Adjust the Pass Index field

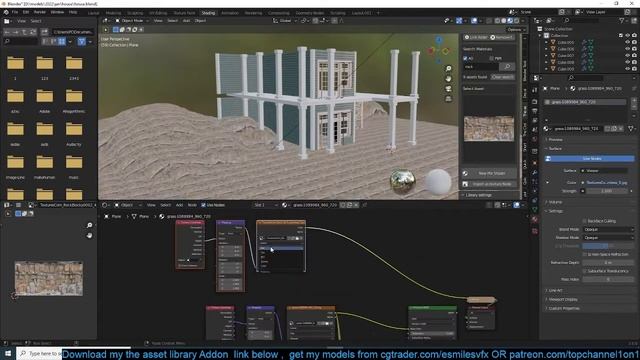pos(608,279)
